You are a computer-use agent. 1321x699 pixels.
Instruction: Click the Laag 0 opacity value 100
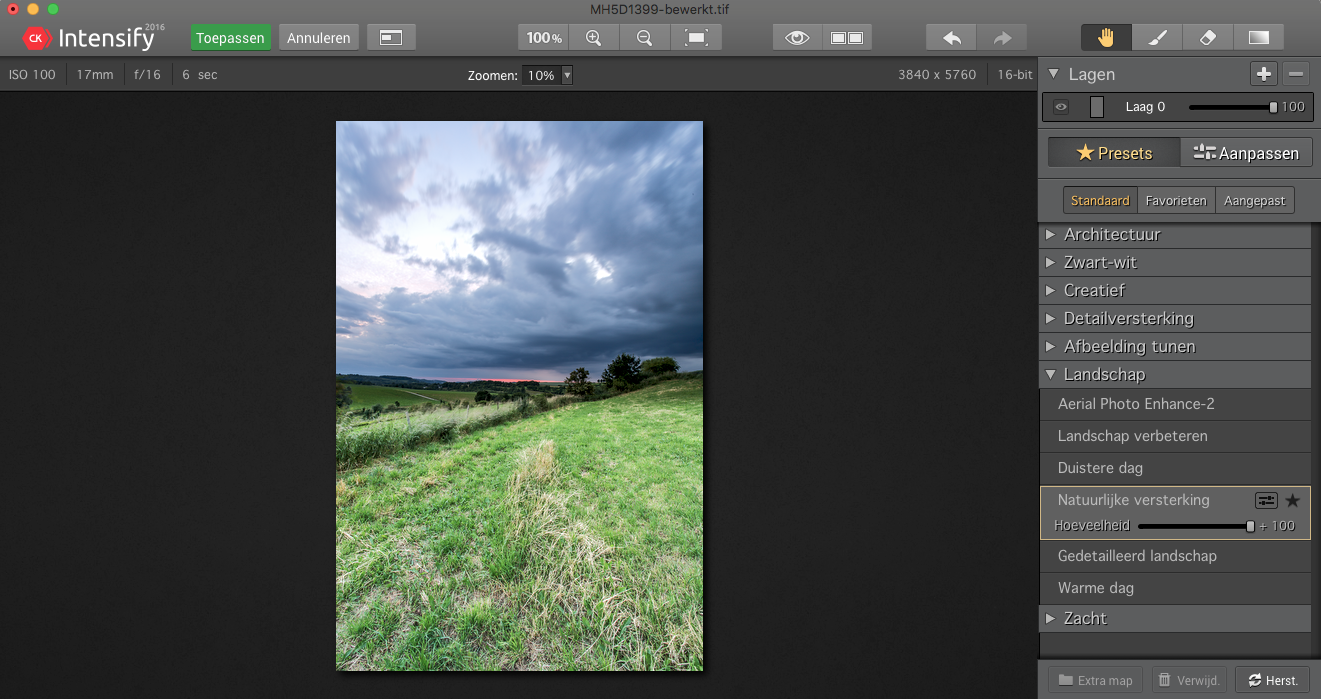coord(1293,107)
